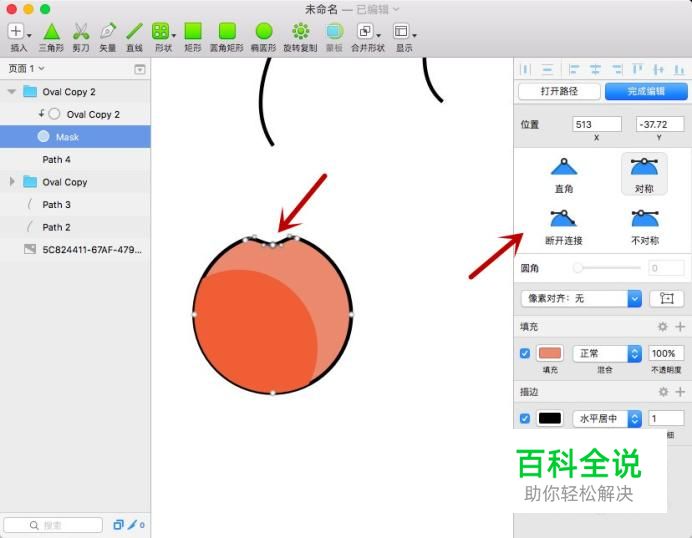Choose the 断开连接 disconnected point type

(564, 227)
